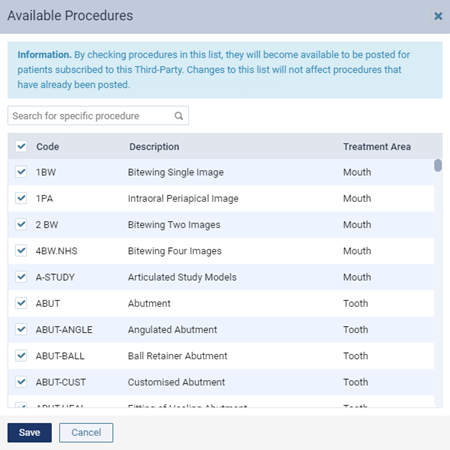
Task: Deselect the A-STUDY checkbox
Action: [x=21, y=277]
